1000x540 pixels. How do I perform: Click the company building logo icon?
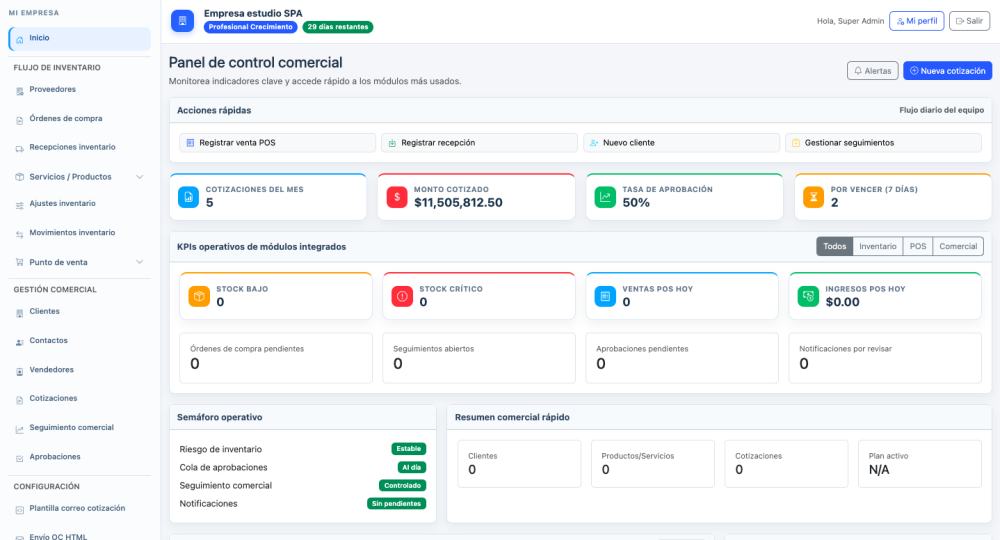[182, 21]
